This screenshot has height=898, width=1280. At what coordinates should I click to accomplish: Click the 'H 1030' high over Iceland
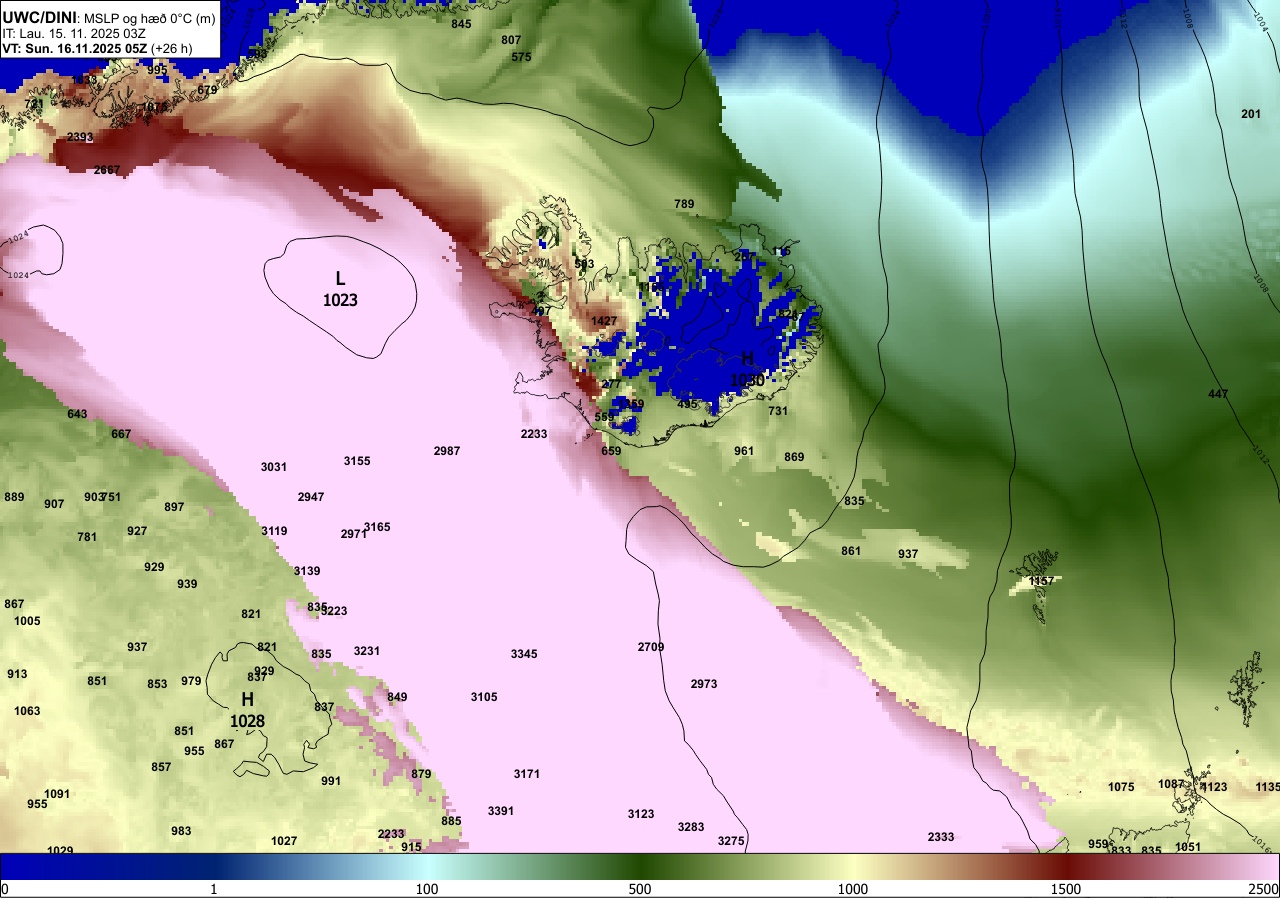click(x=747, y=370)
